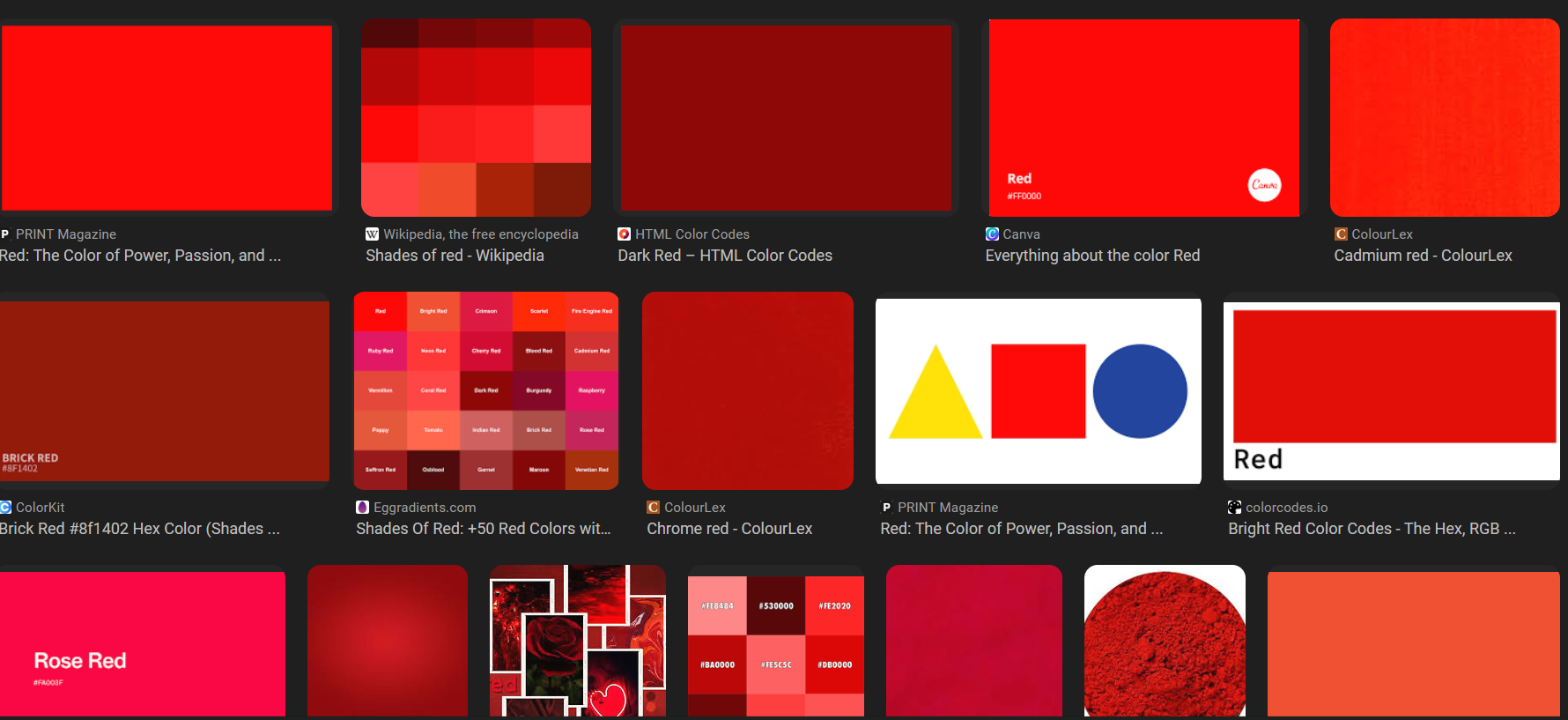Click the 'colorcodes.io' source name text

[1286, 508]
